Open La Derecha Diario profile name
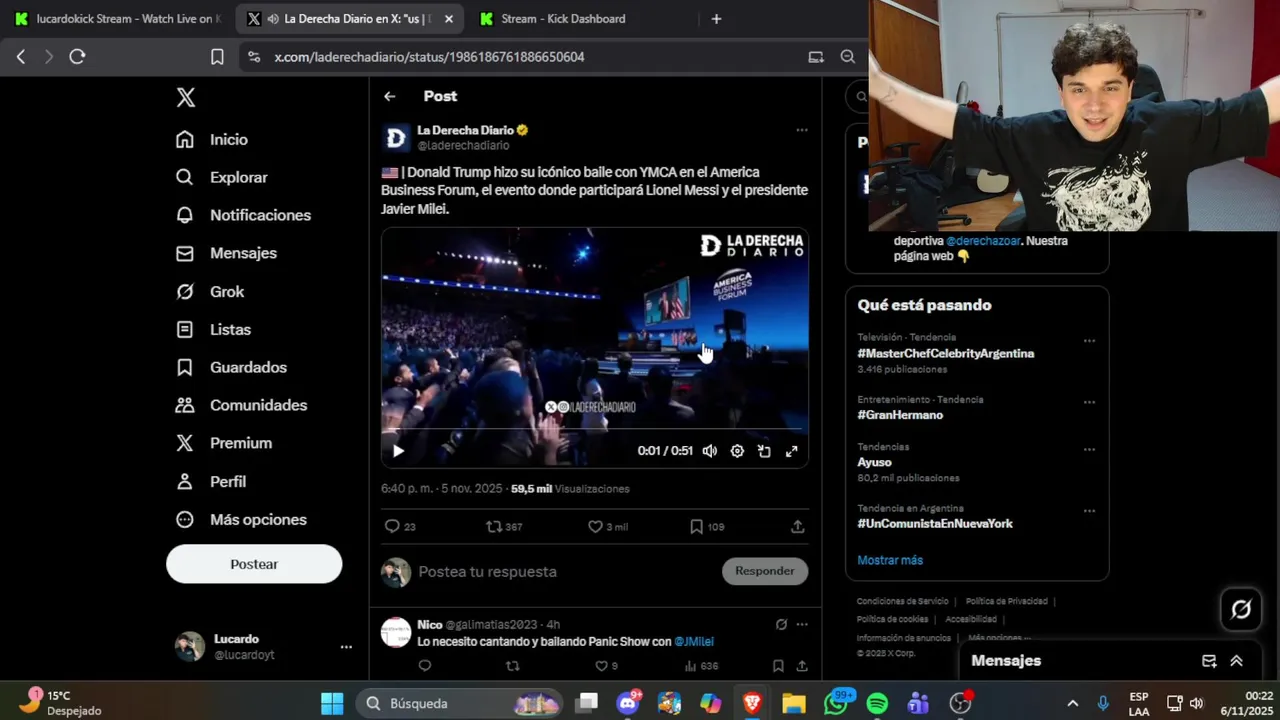The image size is (1280, 720). point(465,130)
